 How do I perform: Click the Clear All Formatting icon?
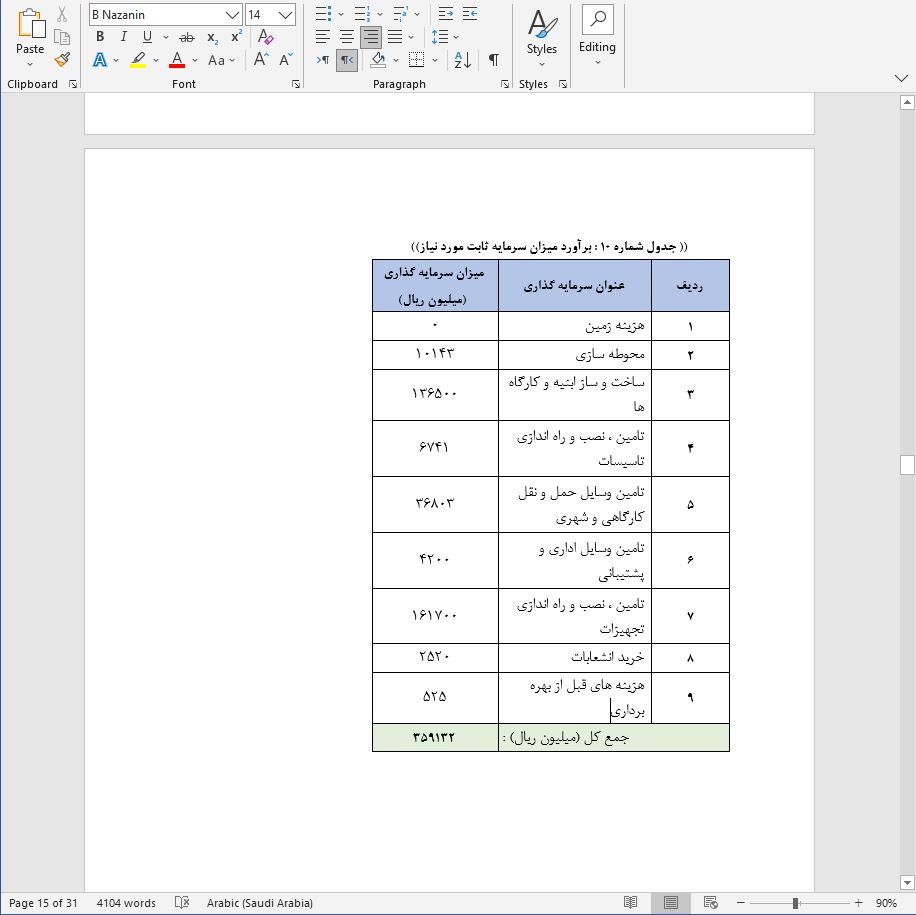pos(265,37)
